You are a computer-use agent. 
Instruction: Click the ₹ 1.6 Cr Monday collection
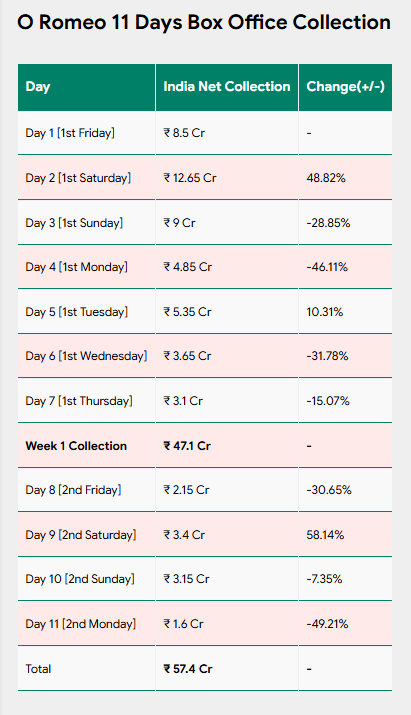point(183,624)
